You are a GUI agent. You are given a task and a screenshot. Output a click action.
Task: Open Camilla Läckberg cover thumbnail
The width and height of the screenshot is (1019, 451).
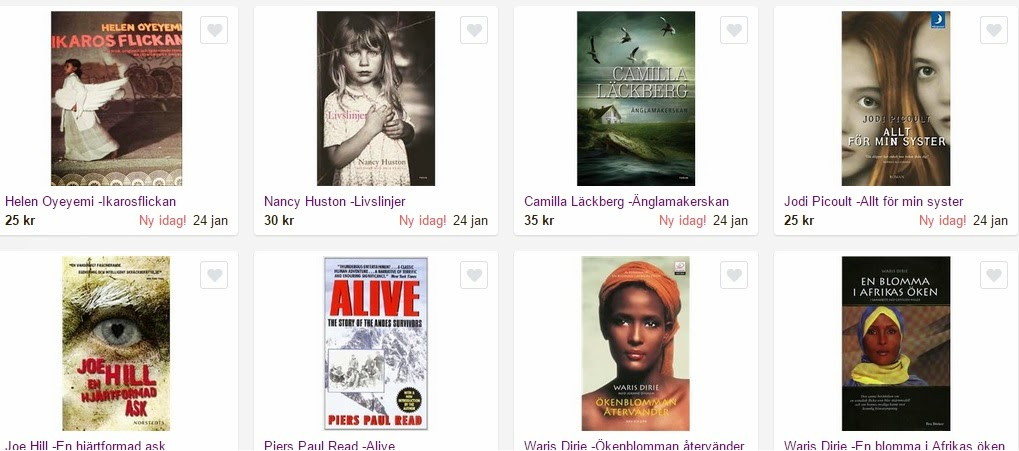(x=636, y=99)
